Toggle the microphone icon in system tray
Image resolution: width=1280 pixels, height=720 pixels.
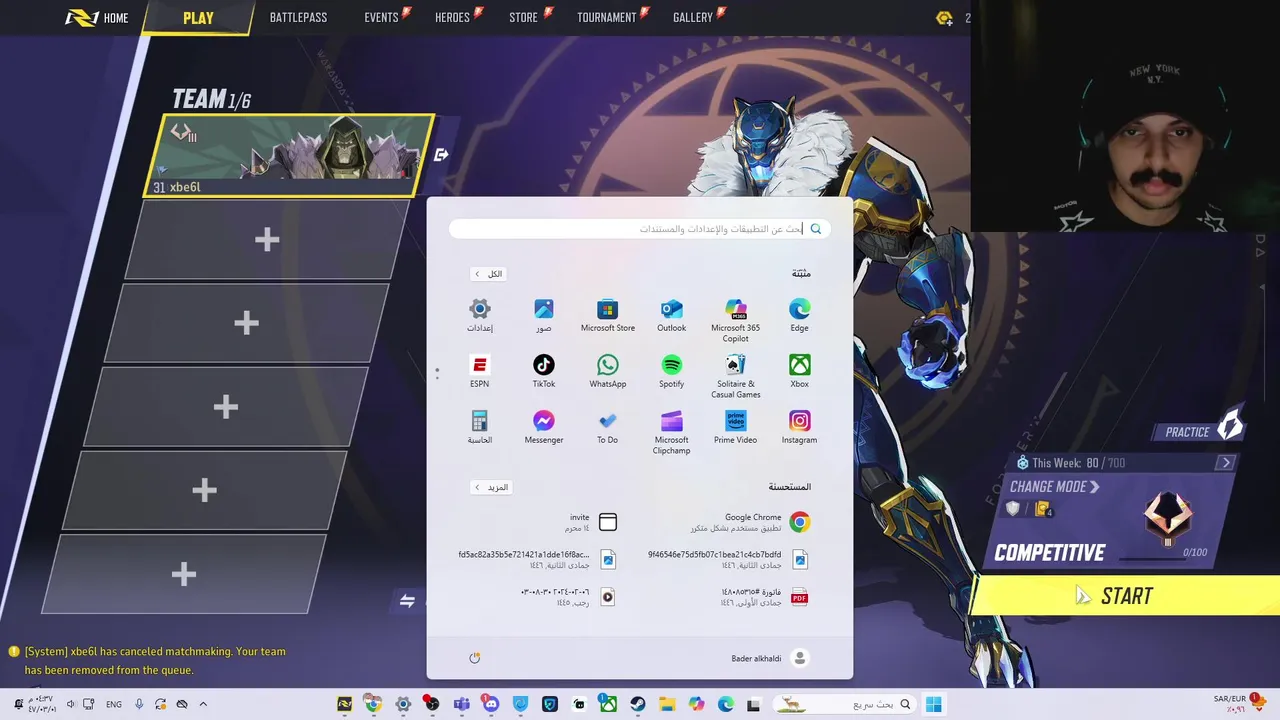click(x=139, y=704)
